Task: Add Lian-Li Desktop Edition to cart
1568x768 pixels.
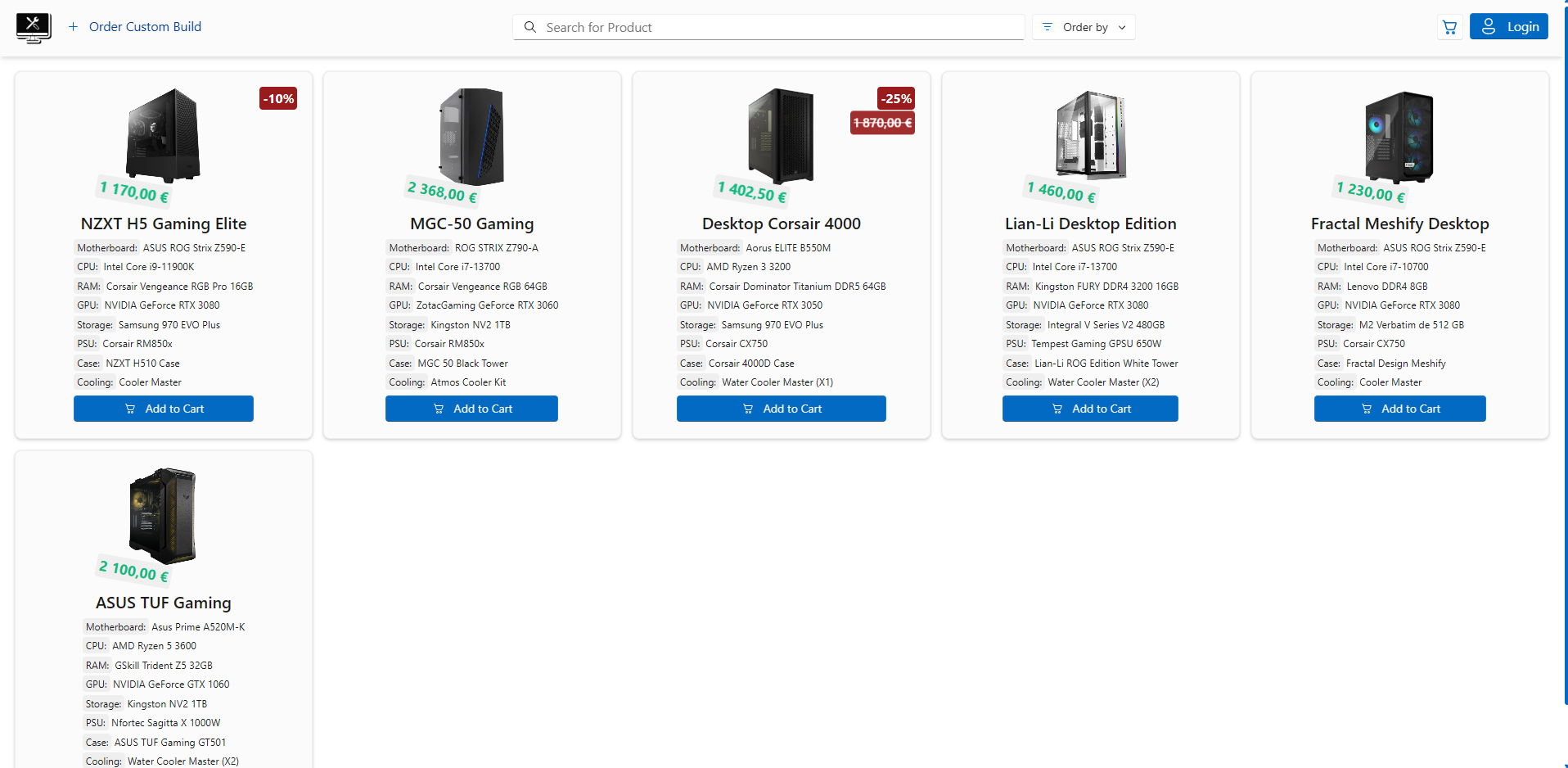Action: [x=1090, y=409]
